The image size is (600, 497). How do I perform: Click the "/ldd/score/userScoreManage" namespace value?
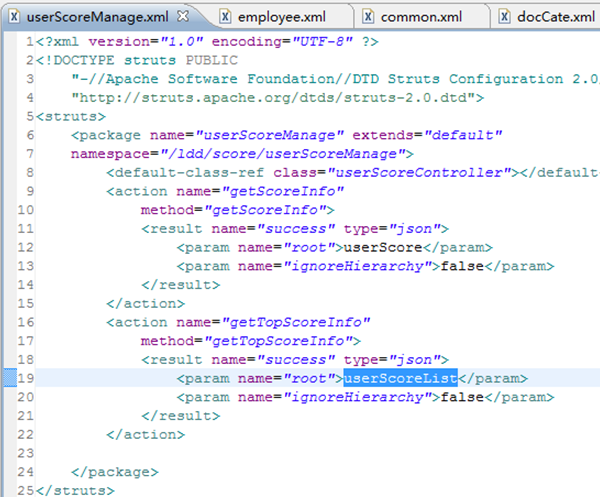pos(283,154)
